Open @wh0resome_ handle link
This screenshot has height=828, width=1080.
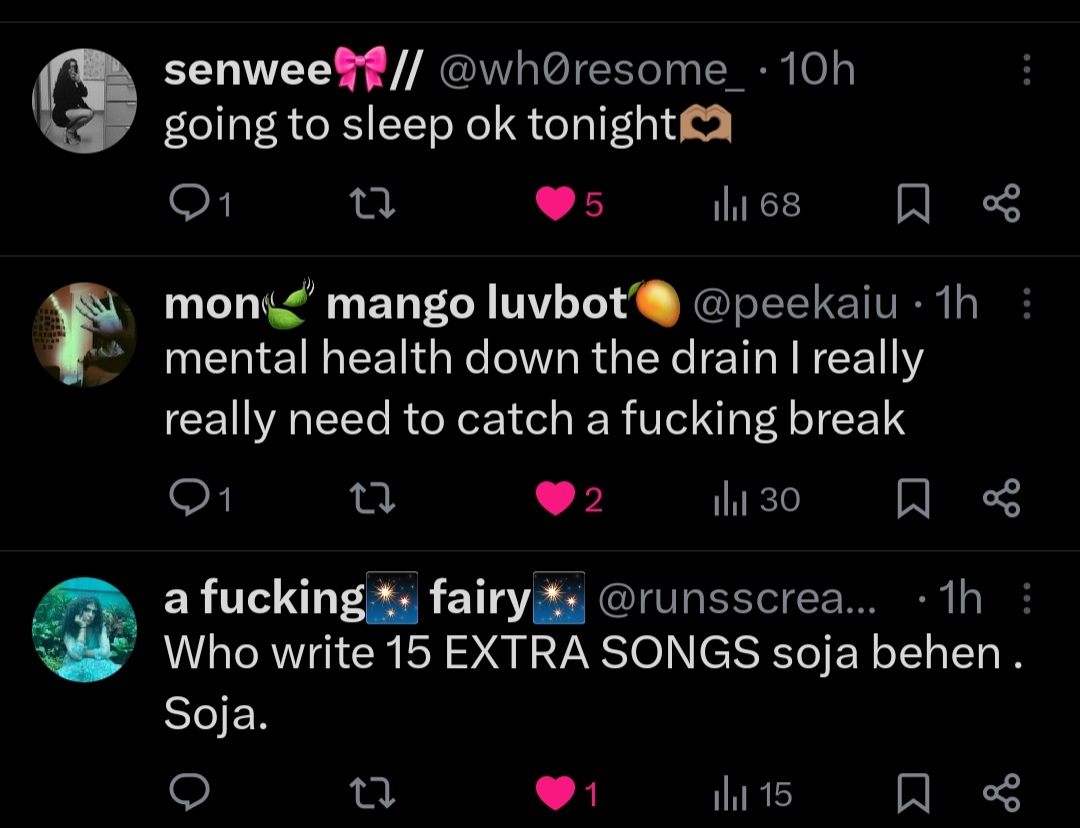tap(592, 70)
